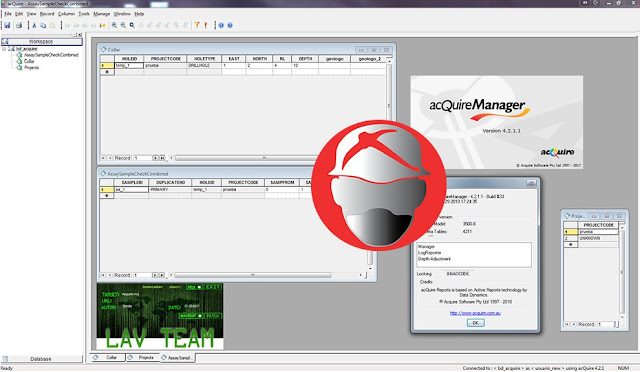Select the HOLETYPE column header in Collar
The image size is (640, 372).
tap(204, 59)
